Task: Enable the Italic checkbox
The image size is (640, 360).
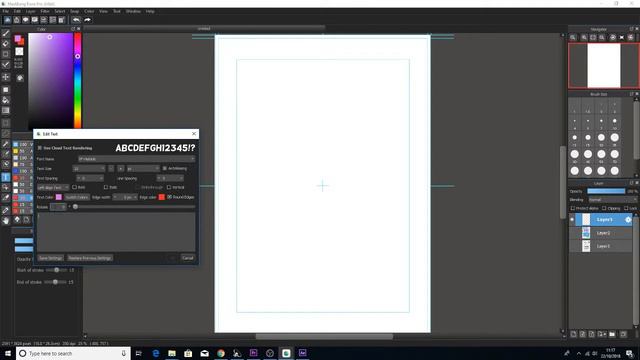Action: tap(106, 187)
